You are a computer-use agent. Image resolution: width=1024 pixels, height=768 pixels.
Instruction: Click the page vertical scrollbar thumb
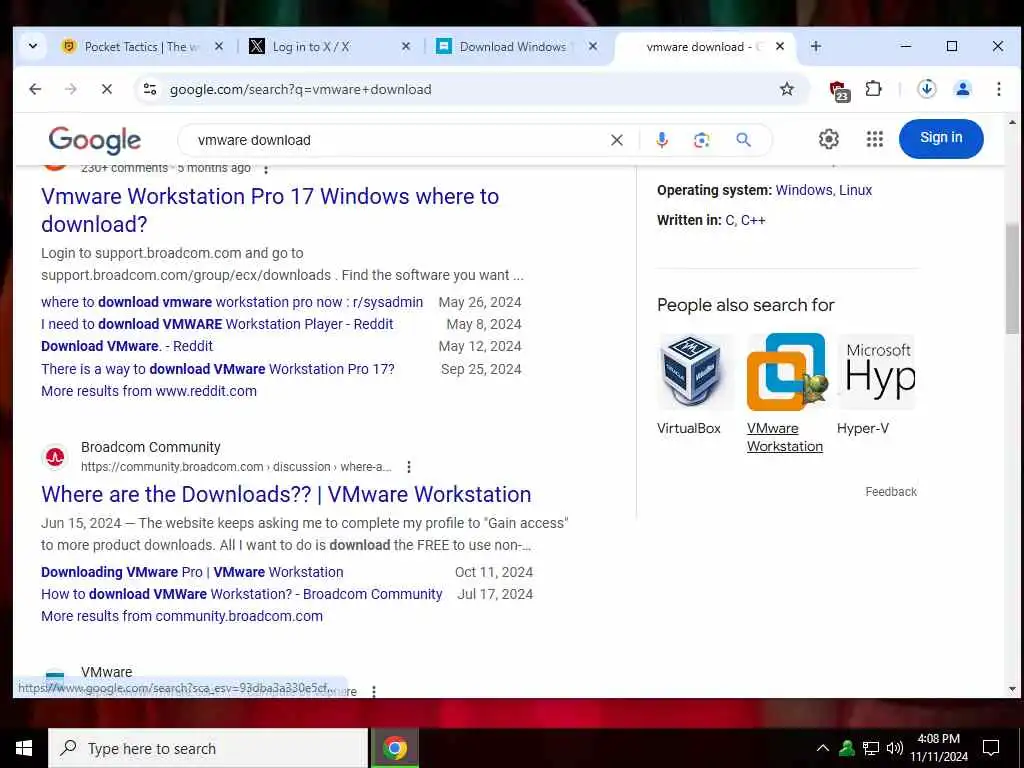(1012, 278)
